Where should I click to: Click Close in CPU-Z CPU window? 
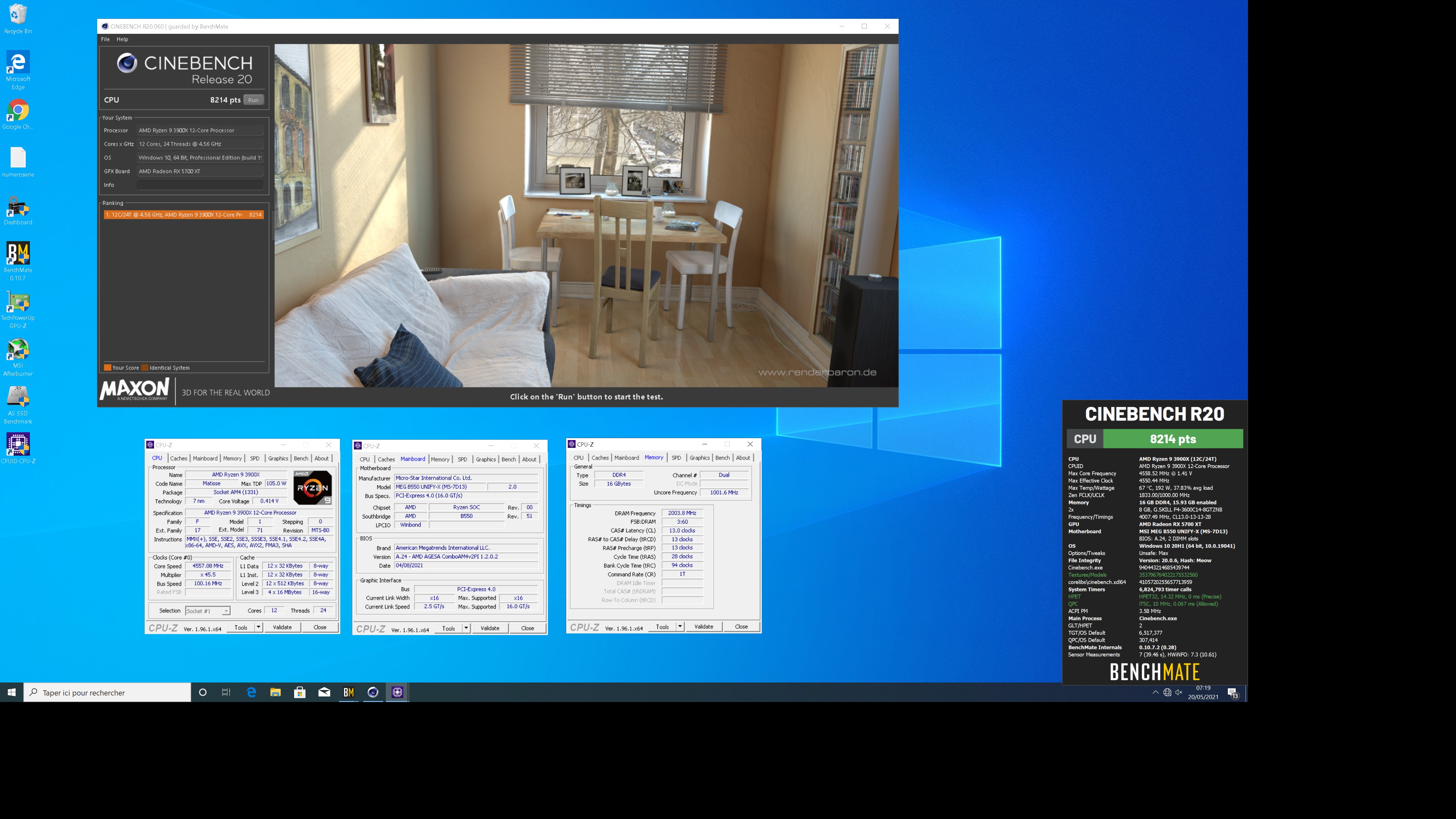[320, 627]
